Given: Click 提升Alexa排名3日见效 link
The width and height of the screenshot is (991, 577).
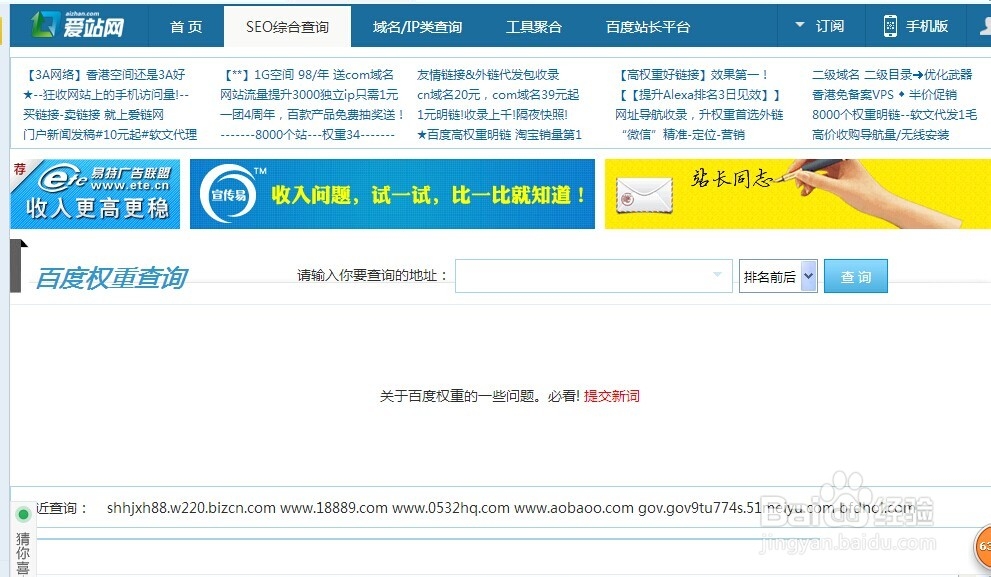Looking at the screenshot, I should [698, 95].
